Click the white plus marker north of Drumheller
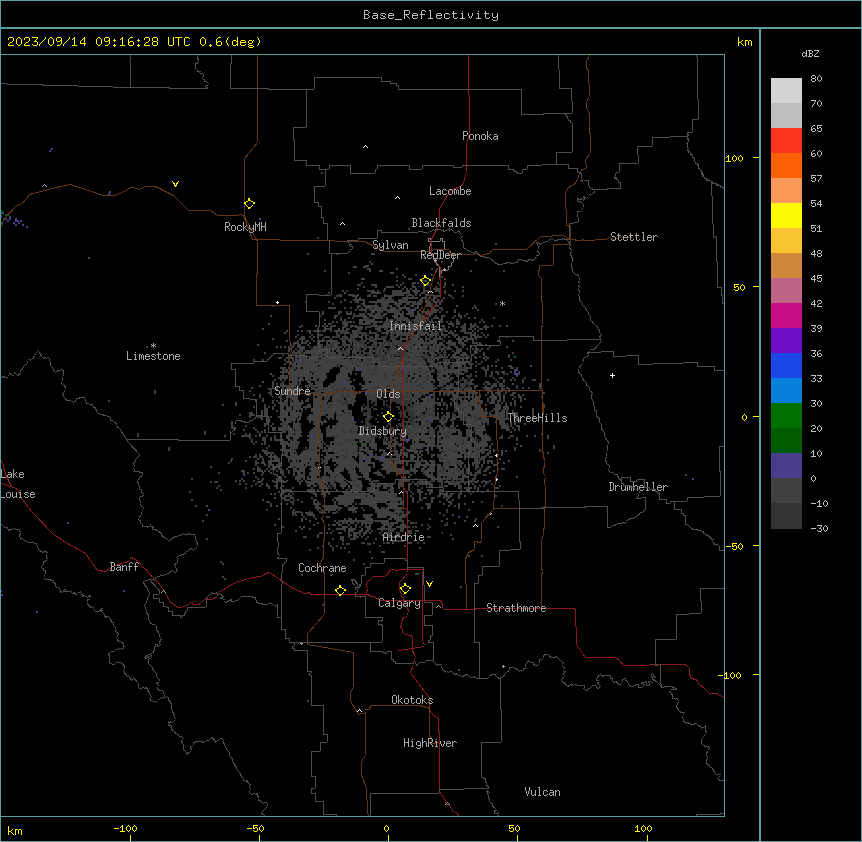 [x=612, y=375]
